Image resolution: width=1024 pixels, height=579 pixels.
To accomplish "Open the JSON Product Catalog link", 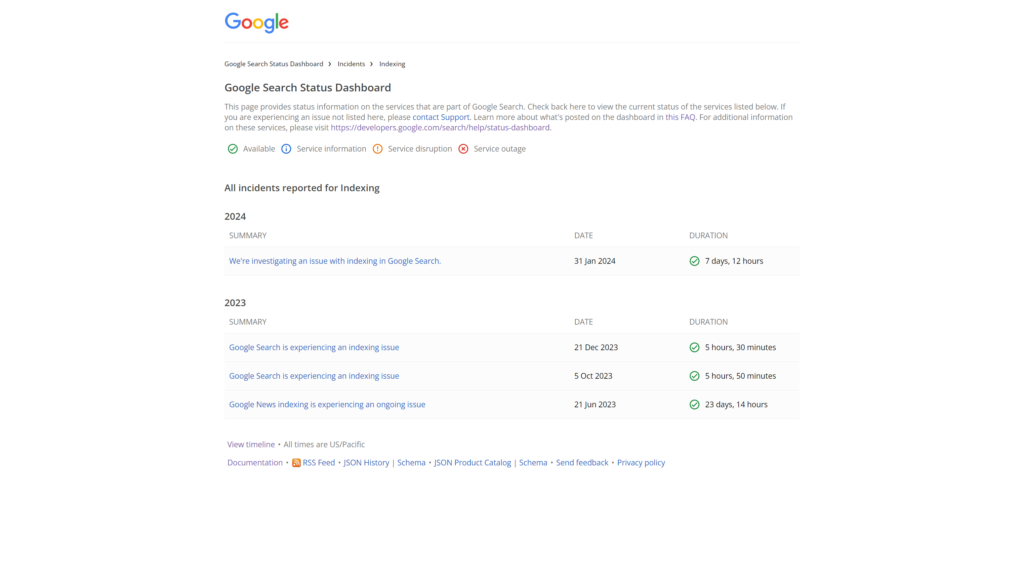I will click(x=473, y=463).
